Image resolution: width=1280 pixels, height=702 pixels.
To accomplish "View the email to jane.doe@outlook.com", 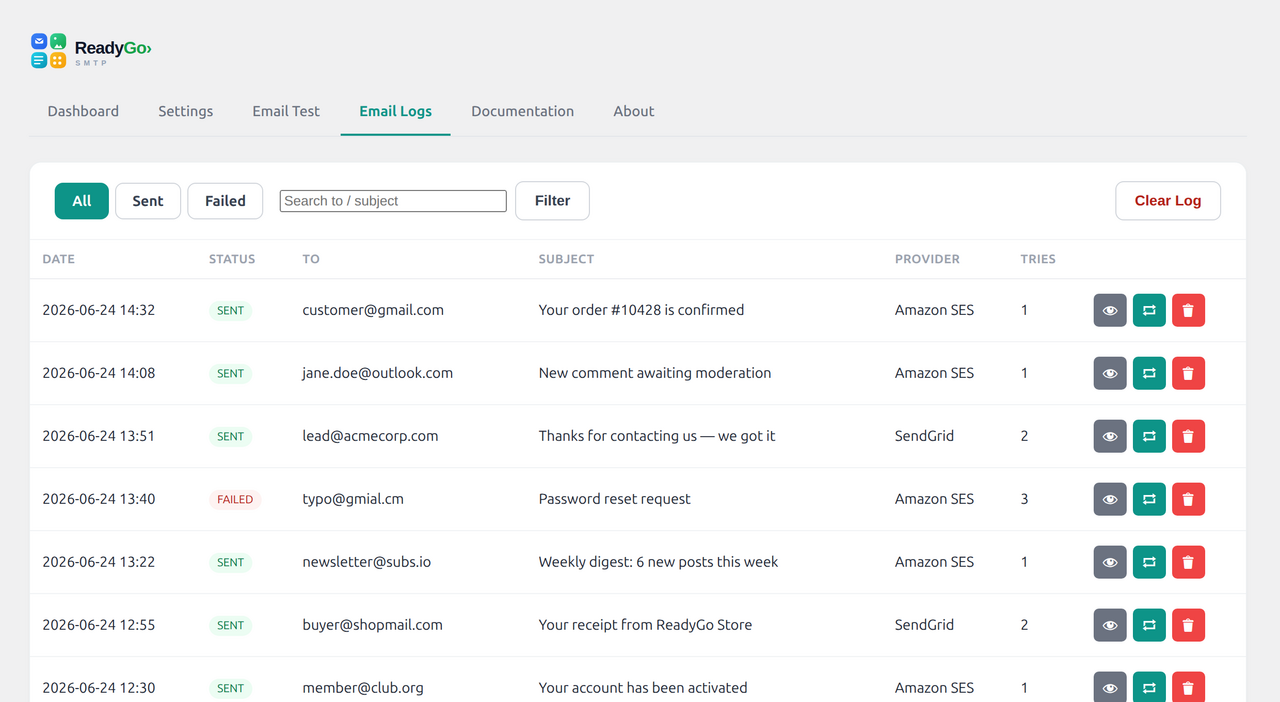I will (x=1110, y=373).
